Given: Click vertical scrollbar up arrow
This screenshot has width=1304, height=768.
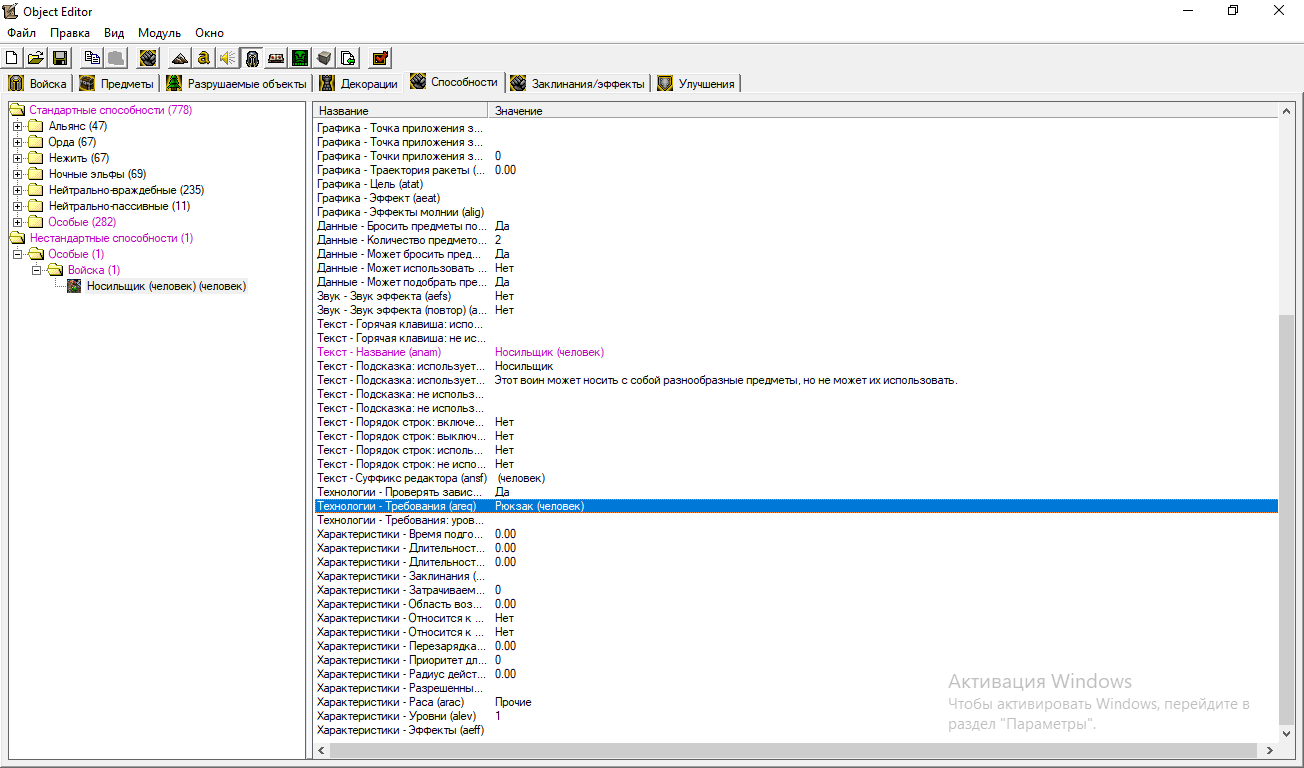Looking at the screenshot, I should point(1287,112).
